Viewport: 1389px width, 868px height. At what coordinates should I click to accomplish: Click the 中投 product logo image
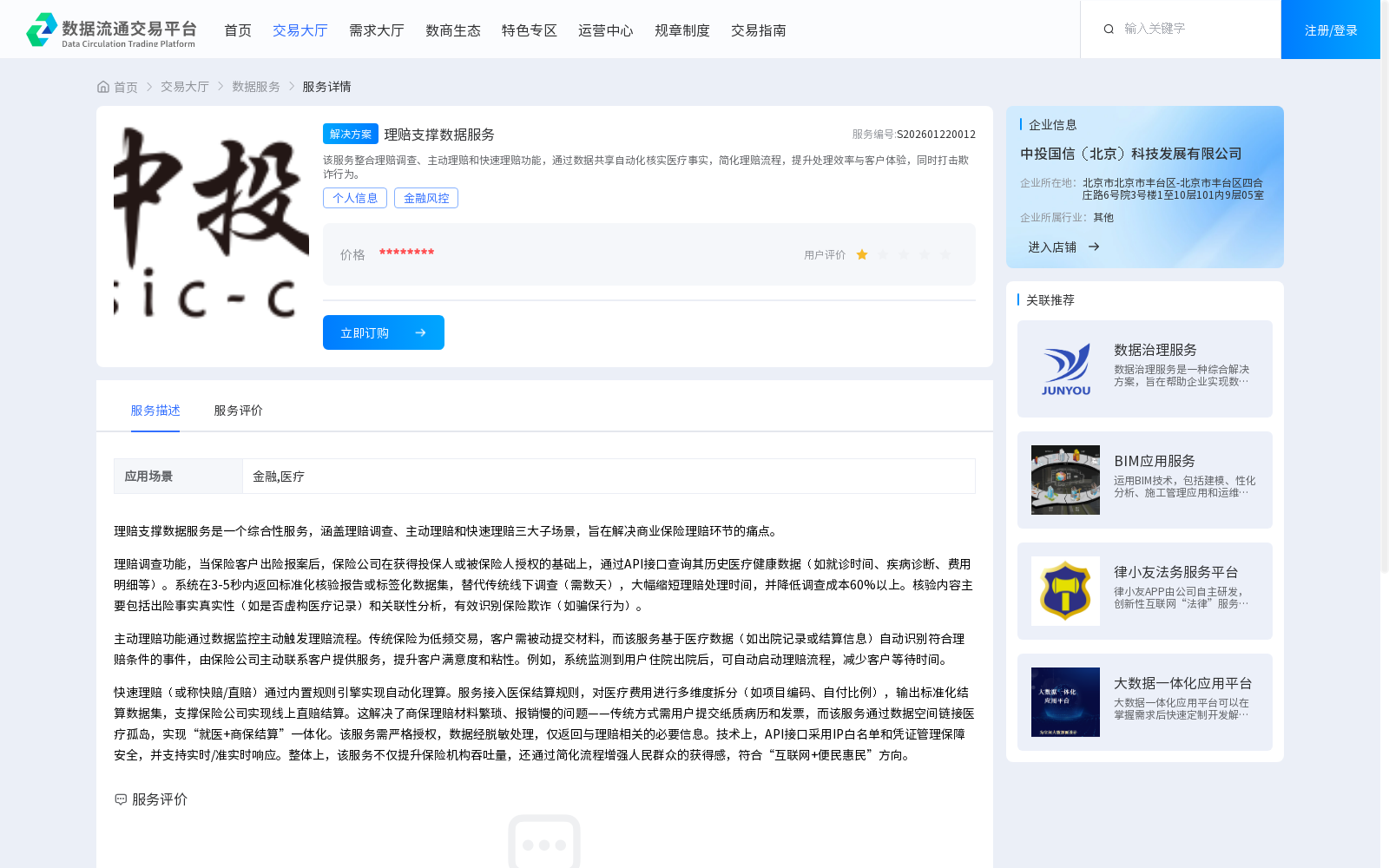tap(211, 221)
